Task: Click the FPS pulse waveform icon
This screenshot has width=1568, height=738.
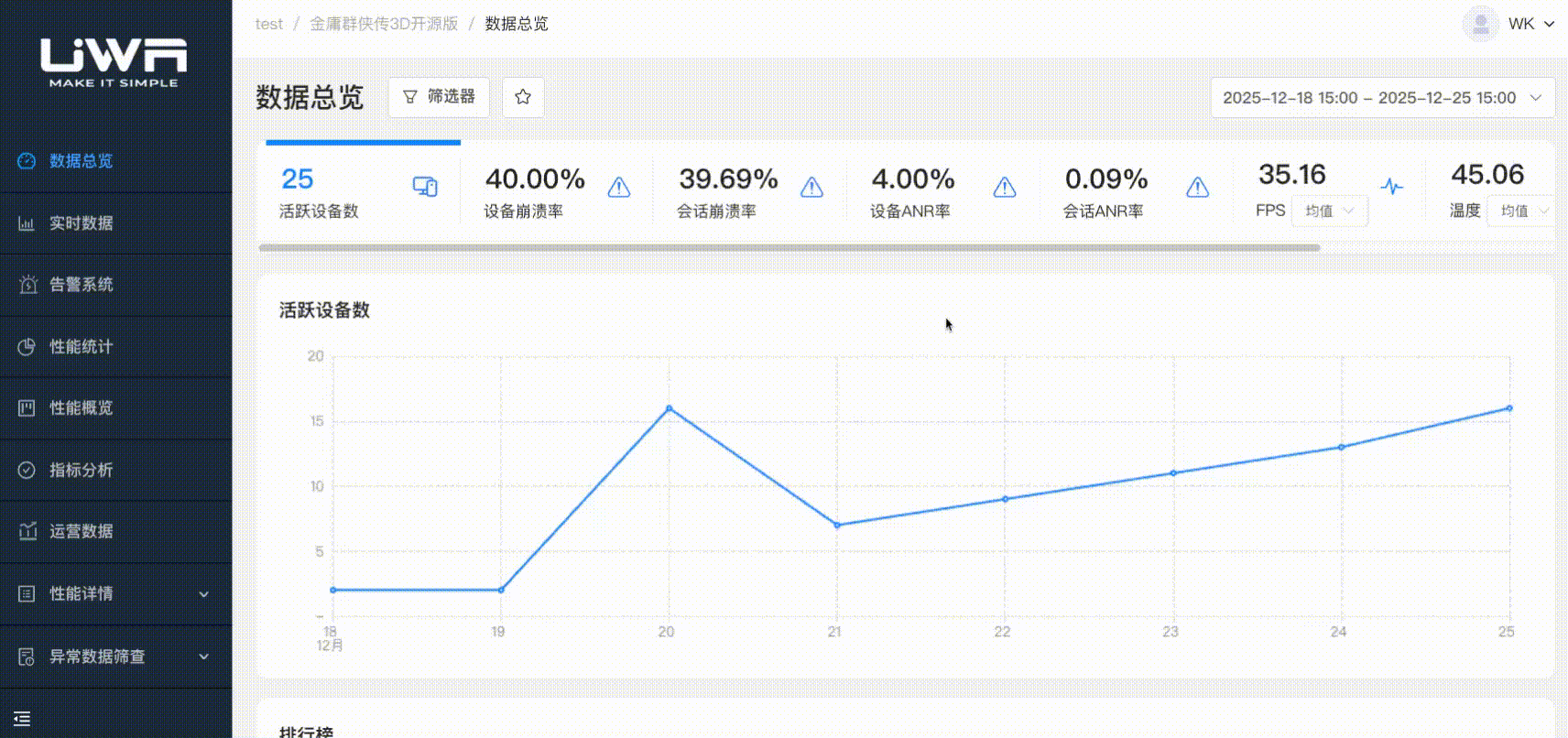Action: click(x=1391, y=187)
